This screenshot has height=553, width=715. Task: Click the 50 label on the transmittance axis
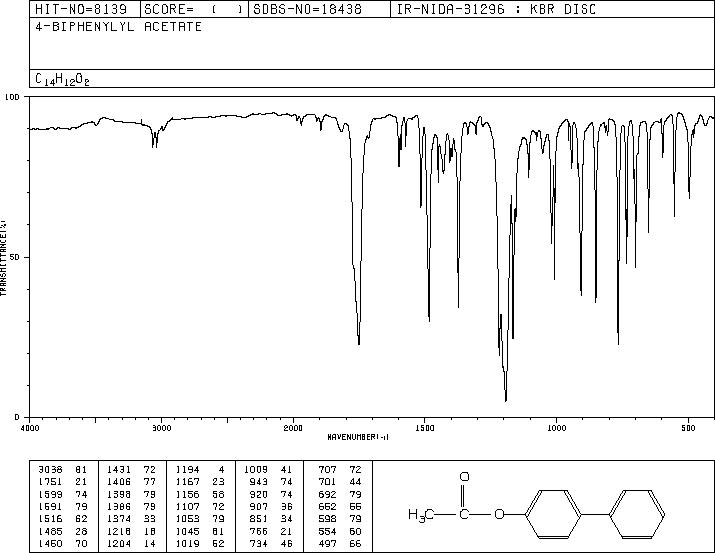[16, 257]
